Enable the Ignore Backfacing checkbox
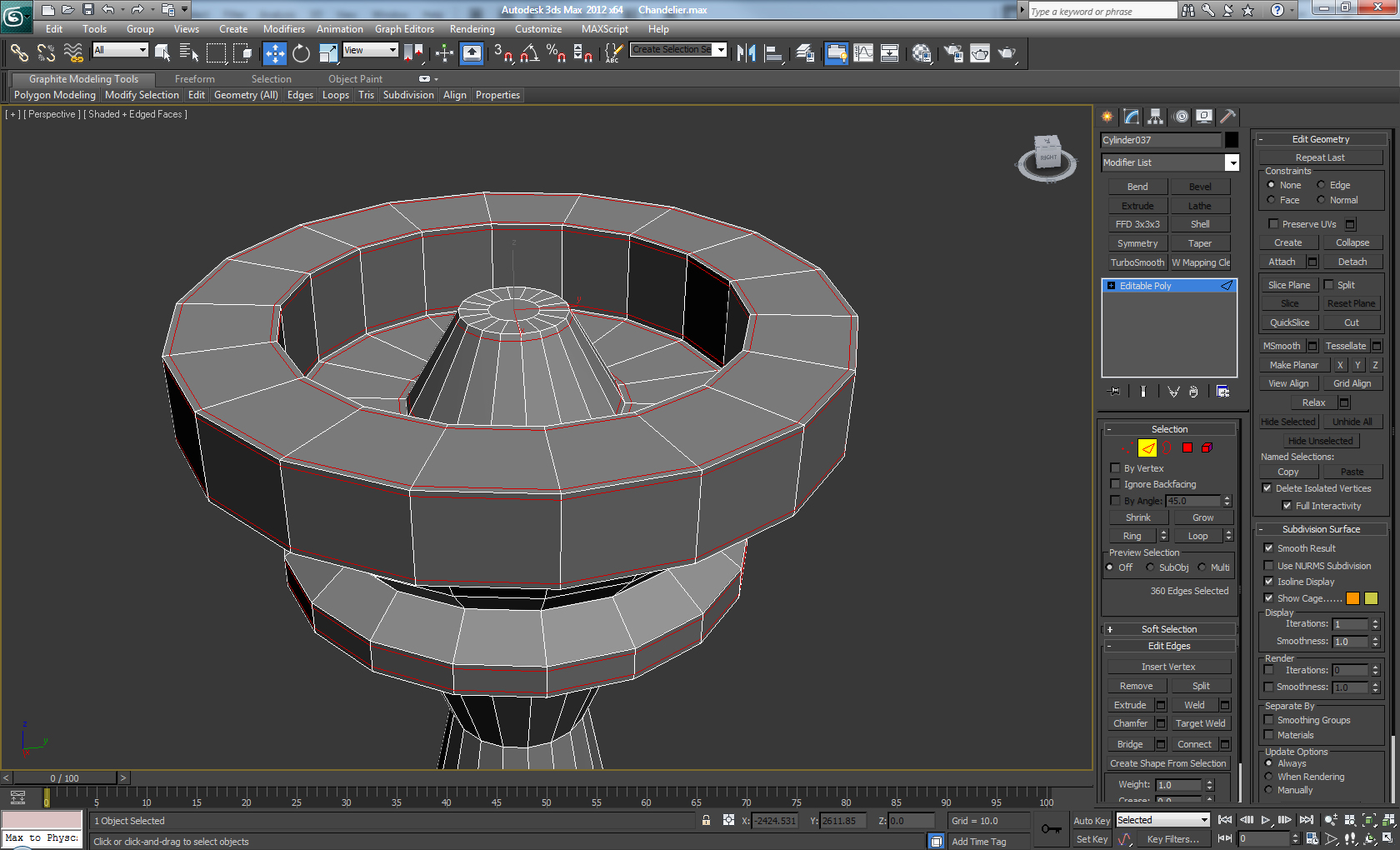Viewport: 1400px width, 850px height. click(1115, 484)
